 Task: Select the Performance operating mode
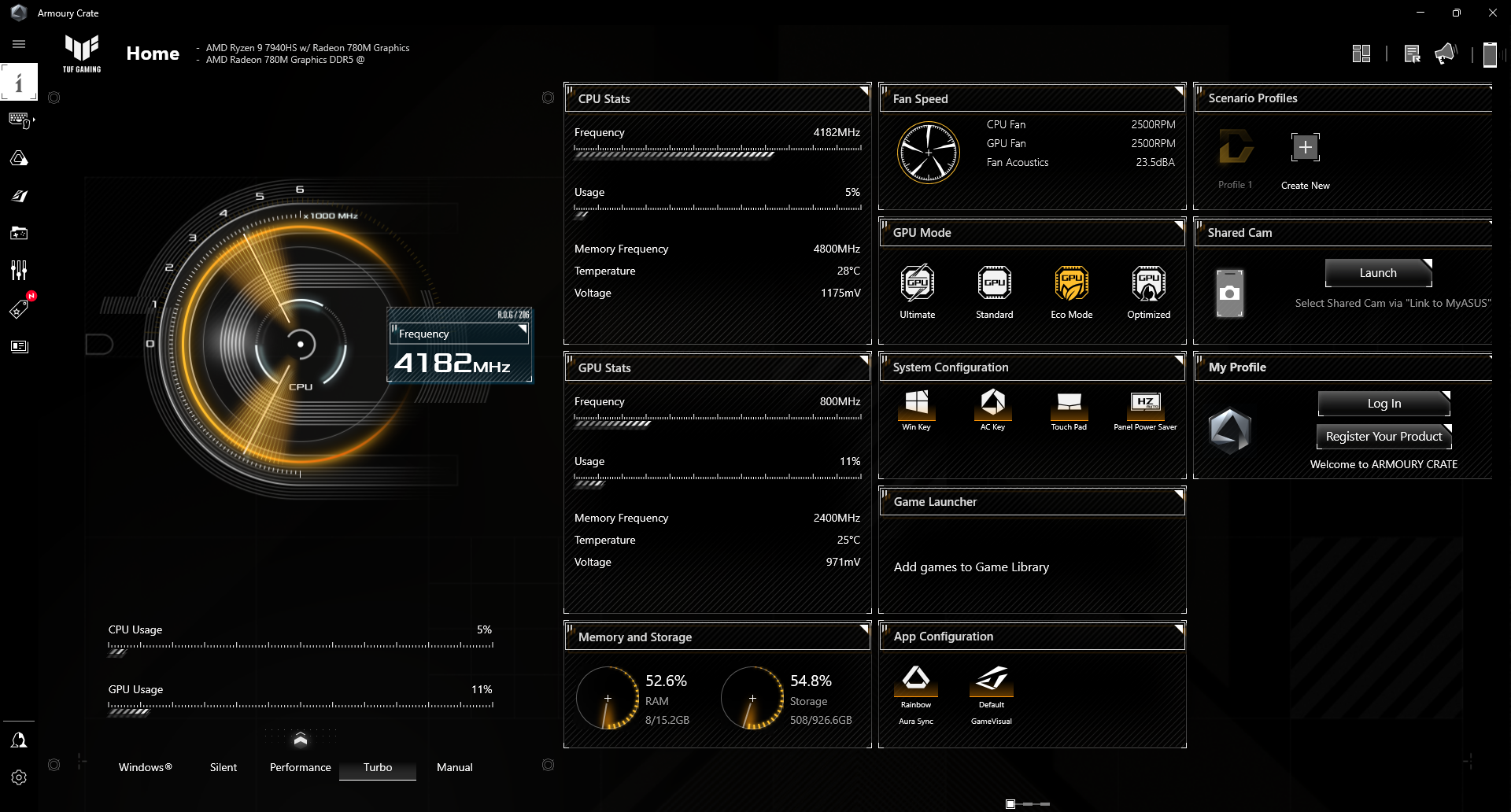pos(301,767)
